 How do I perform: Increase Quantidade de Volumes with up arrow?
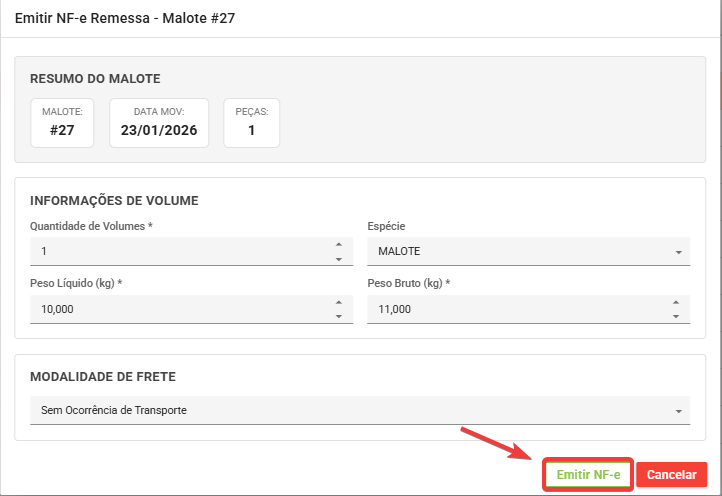click(338, 244)
